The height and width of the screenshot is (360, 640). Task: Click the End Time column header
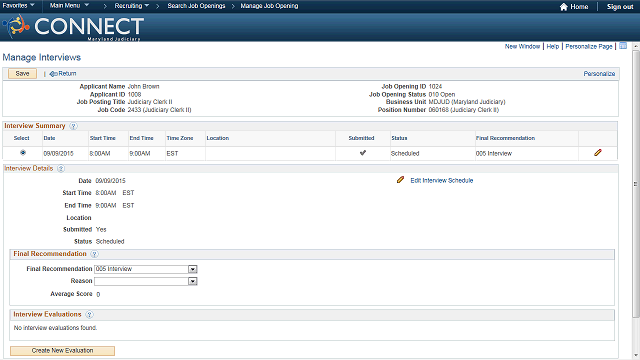click(x=141, y=138)
